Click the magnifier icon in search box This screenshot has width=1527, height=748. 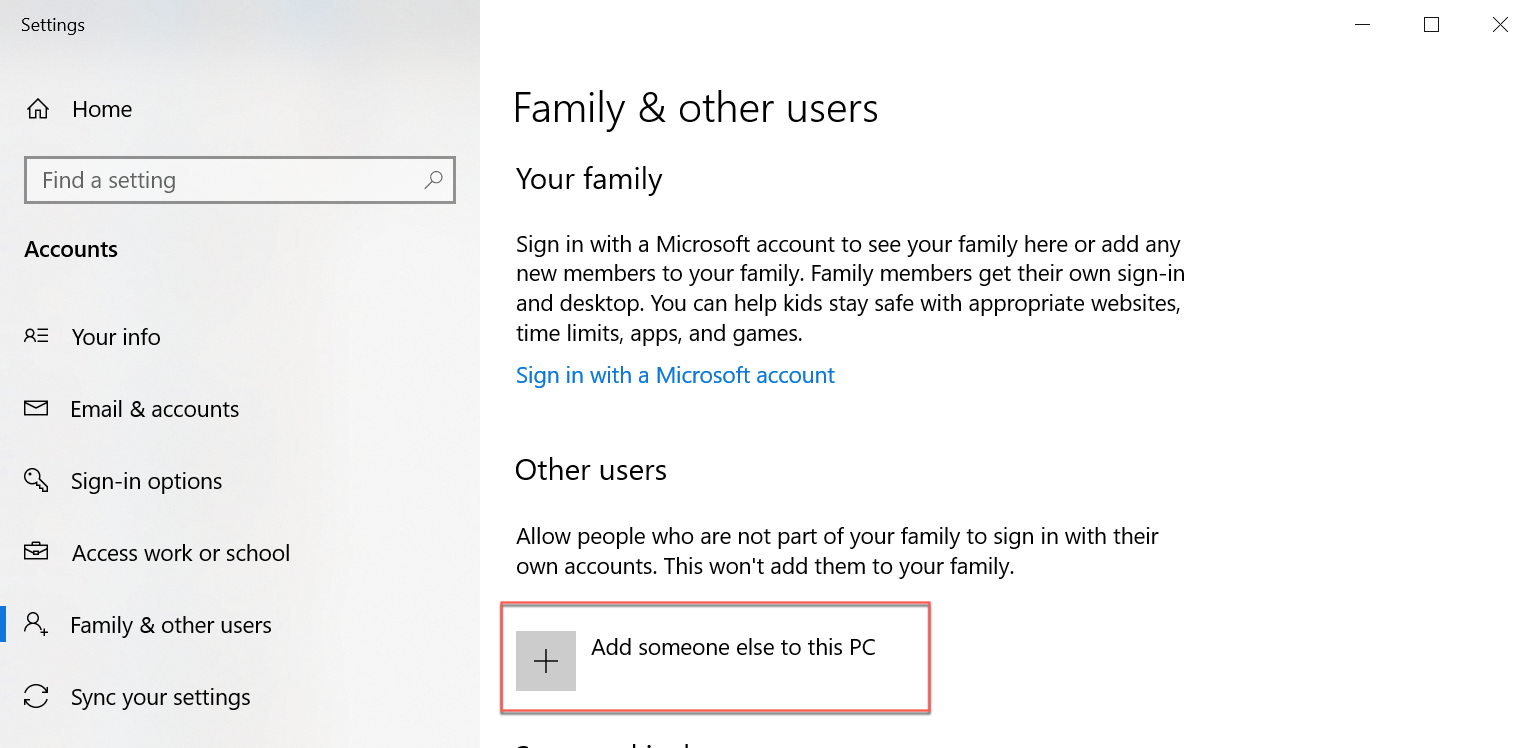(x=433, y=180)
